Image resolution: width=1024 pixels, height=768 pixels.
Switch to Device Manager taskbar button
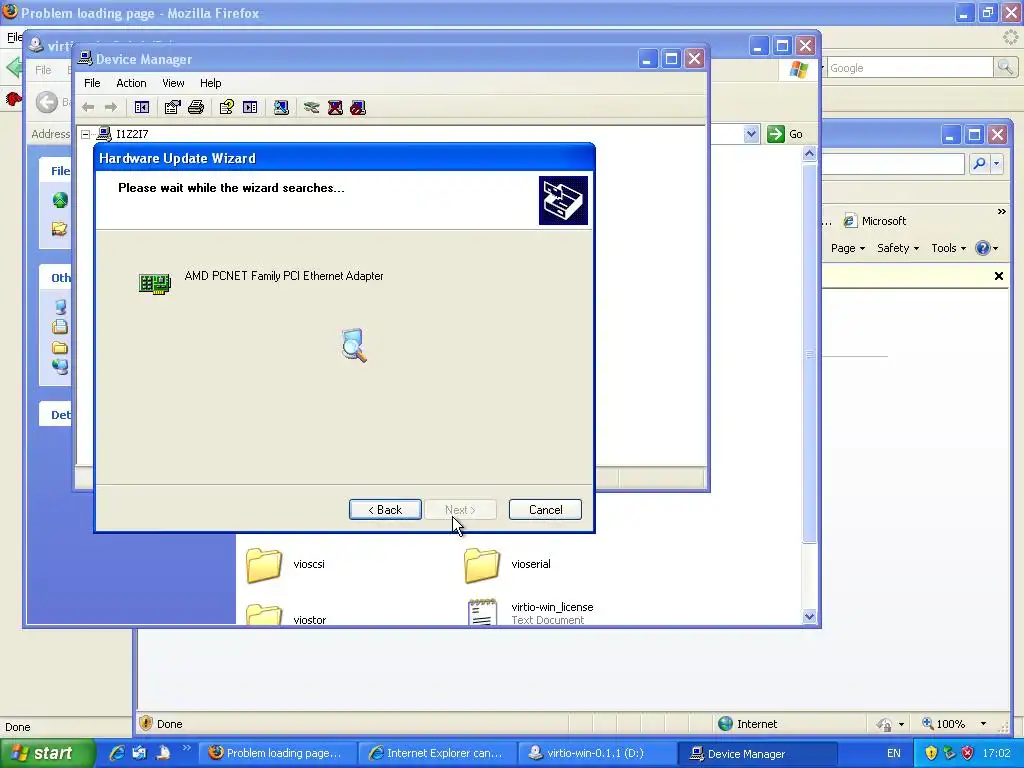pos(758,754)
